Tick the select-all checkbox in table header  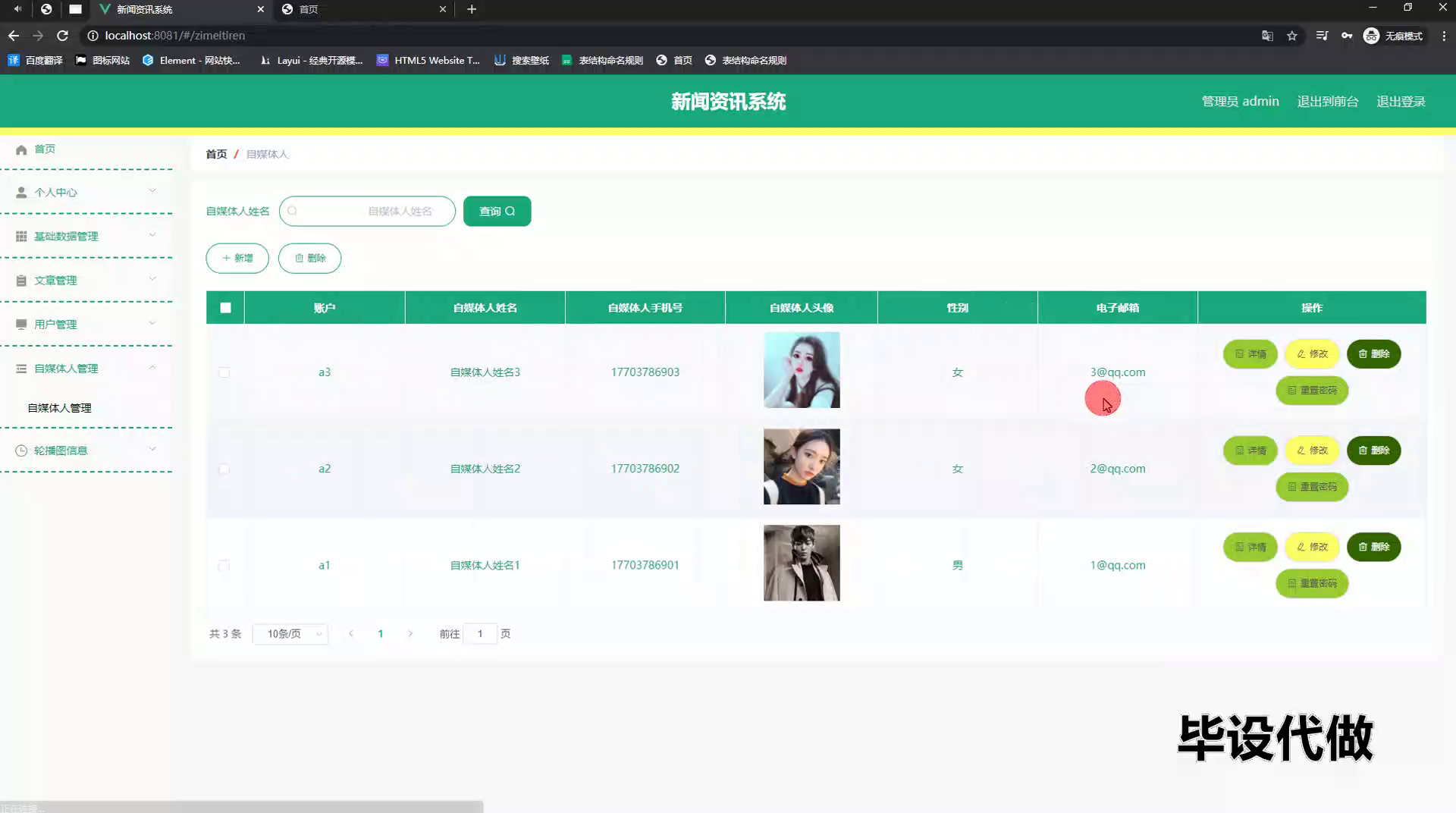point(225,308)
